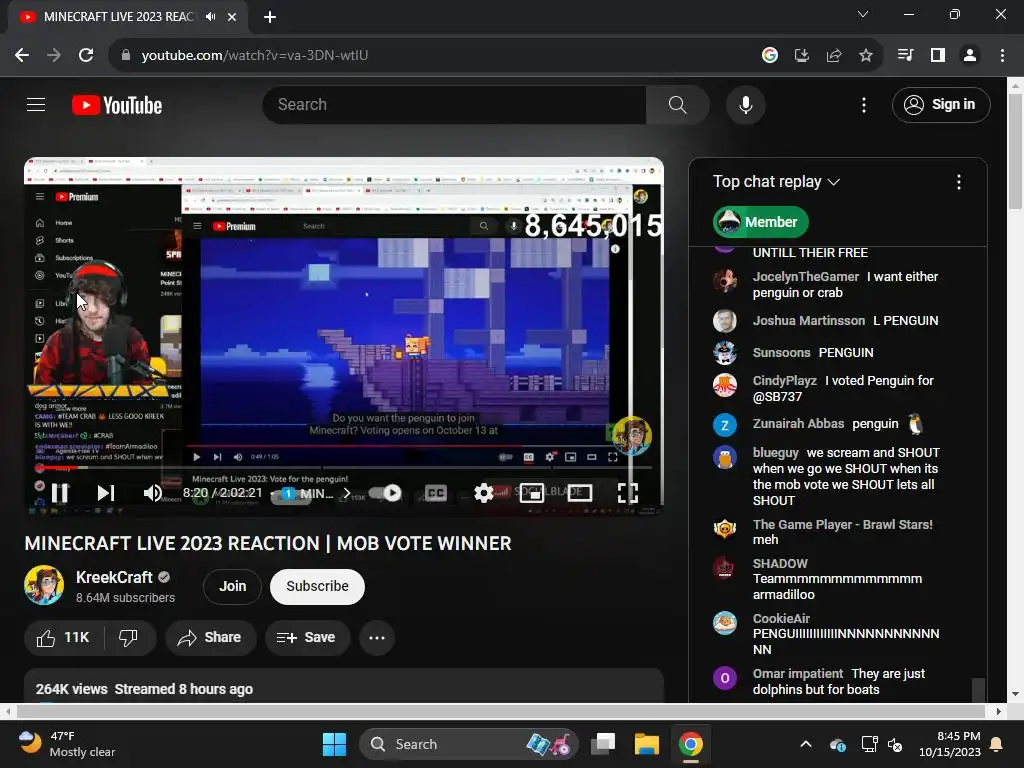Seek on the video progress bar
This screenshot has width=1024, height=768.
(x=344, y=468)
